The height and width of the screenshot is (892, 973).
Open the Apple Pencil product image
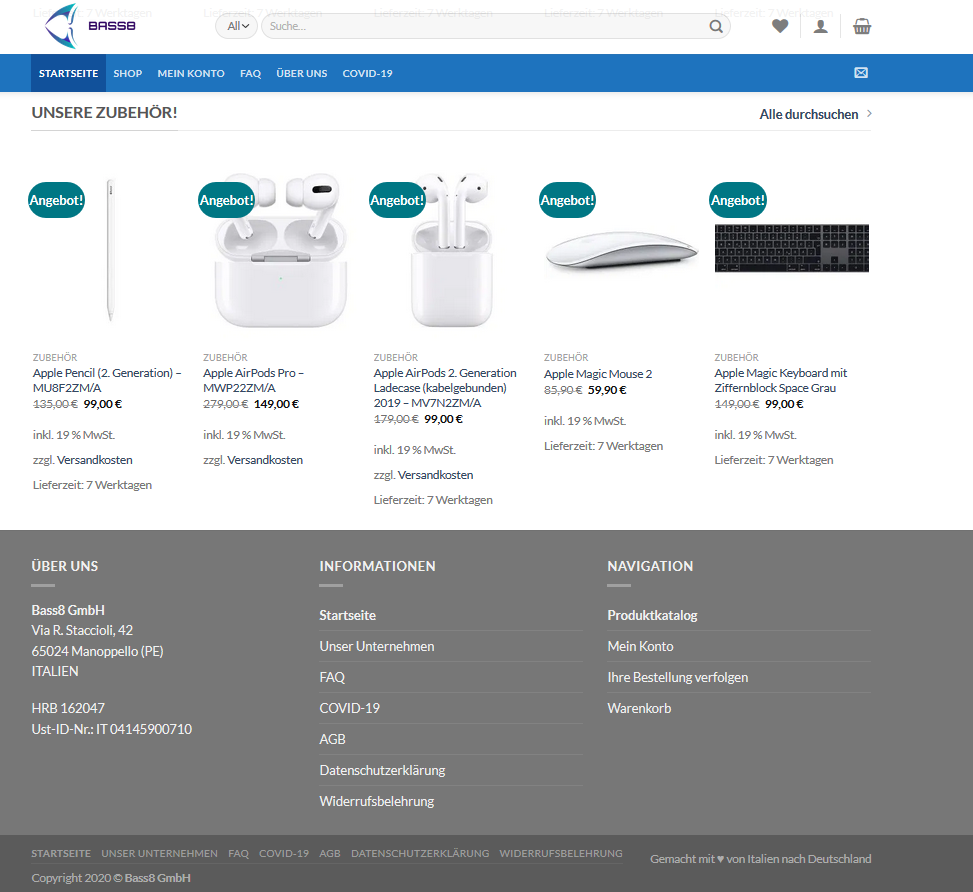click(110, 250)
